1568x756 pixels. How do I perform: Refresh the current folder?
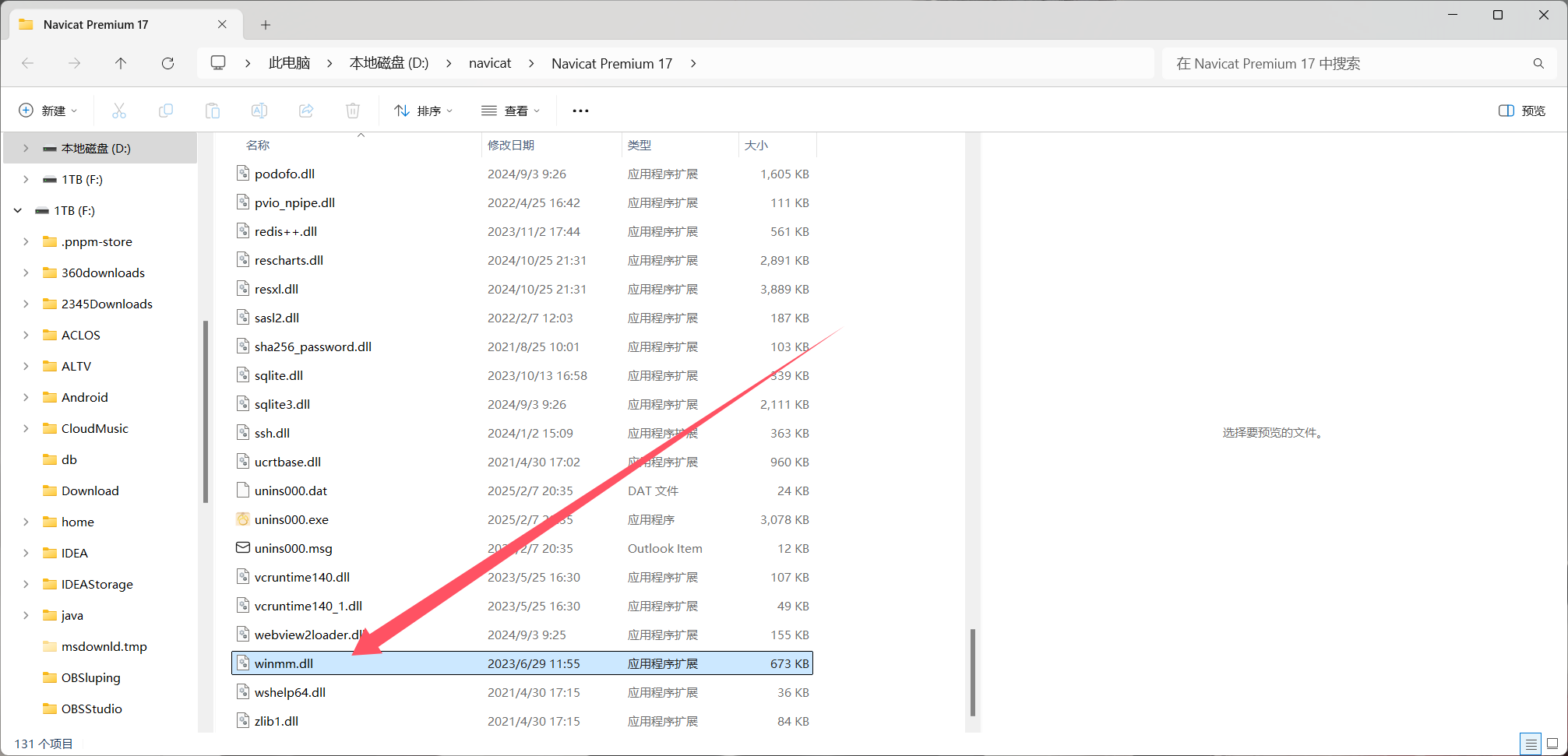point(167,63)
